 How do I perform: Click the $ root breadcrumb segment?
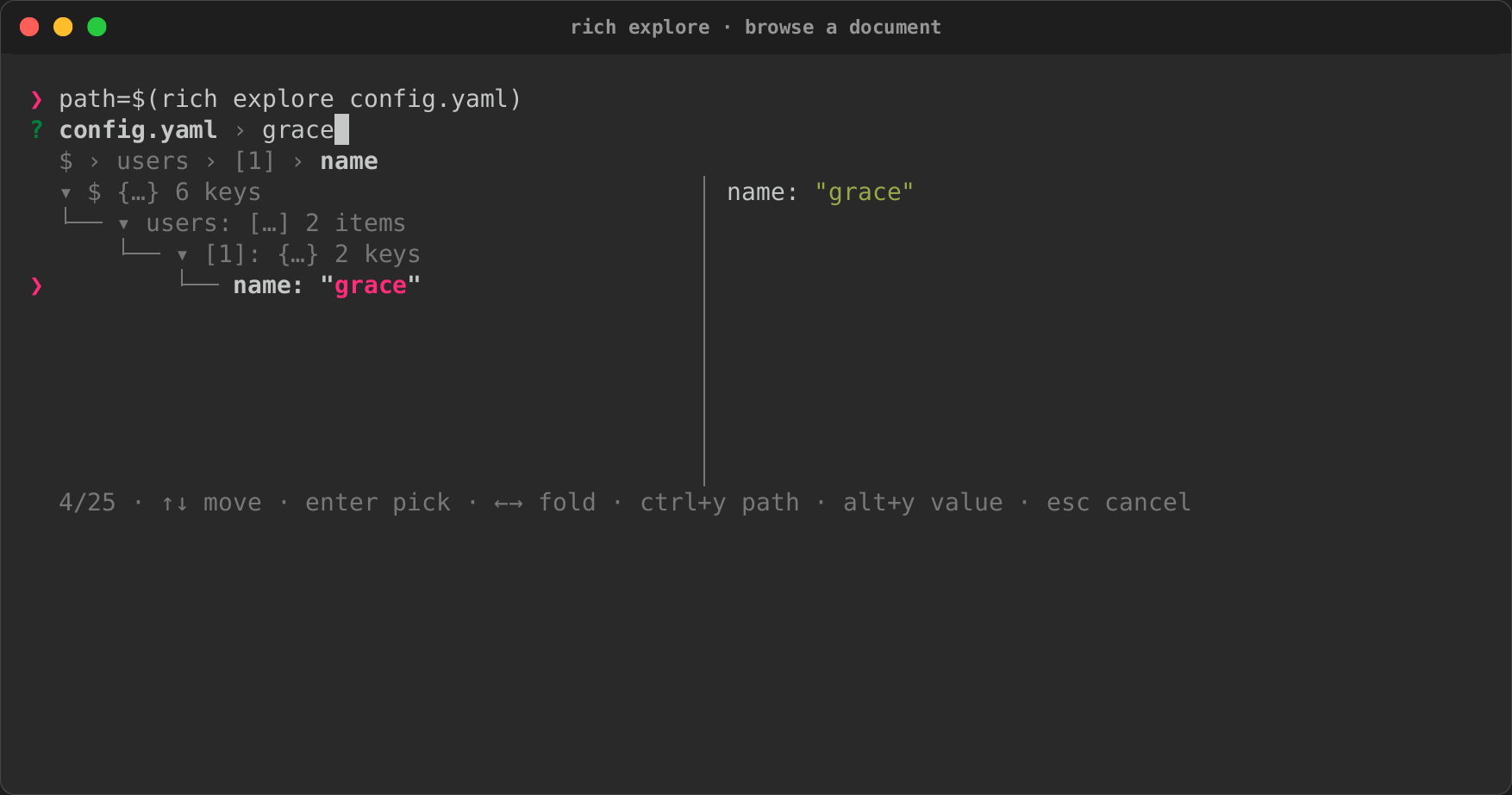tap(66, 161)
